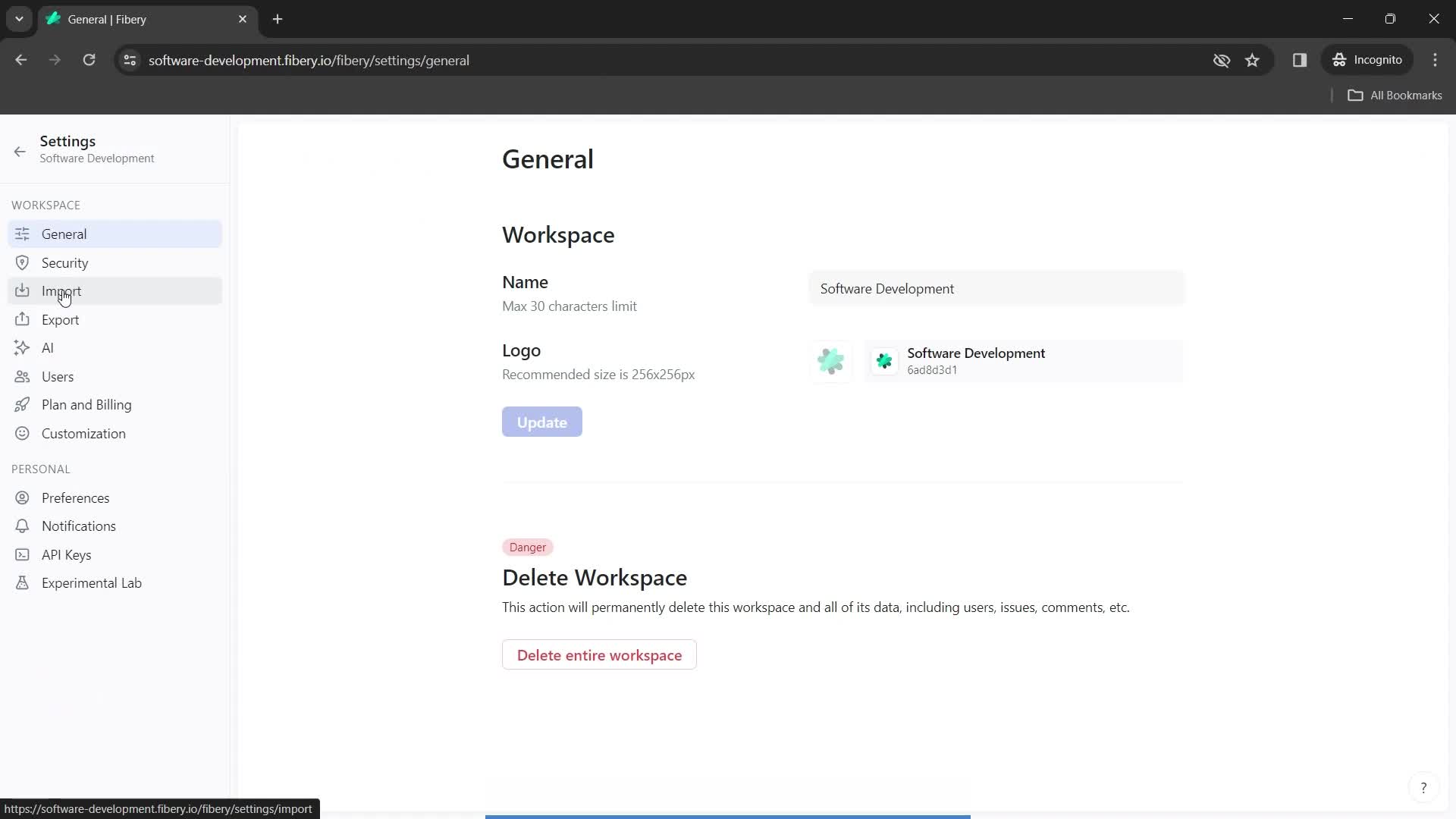Image resolution: width=1456 pixels, height=819 pixels.
Task: Click the Plan and Billing rocket icon
Action: [22, 404]
